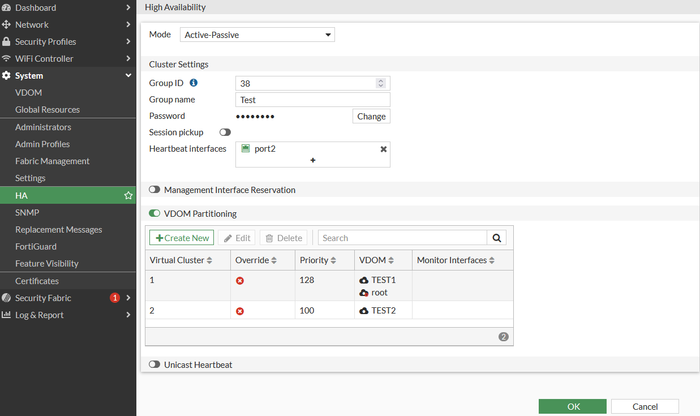Toggle Management Interface Reservation
The height and width of the screenshot is (416, 700).
(154, 189)
